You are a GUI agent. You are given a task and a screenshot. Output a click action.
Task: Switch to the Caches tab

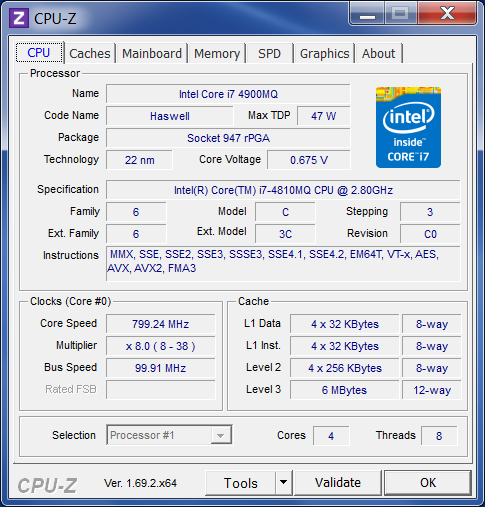[90, 53]
